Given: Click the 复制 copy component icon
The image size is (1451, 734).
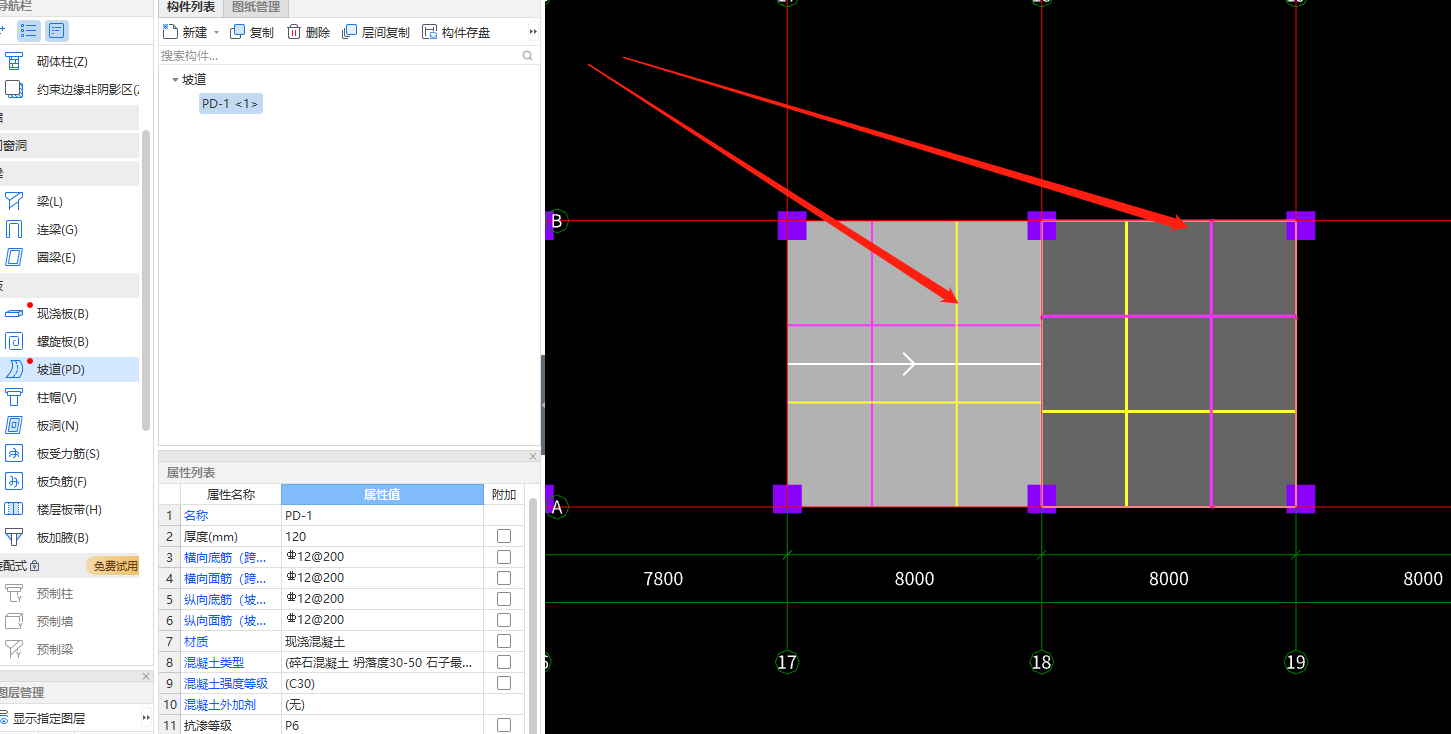Looking at the screenshot, I should pos(237,32).
